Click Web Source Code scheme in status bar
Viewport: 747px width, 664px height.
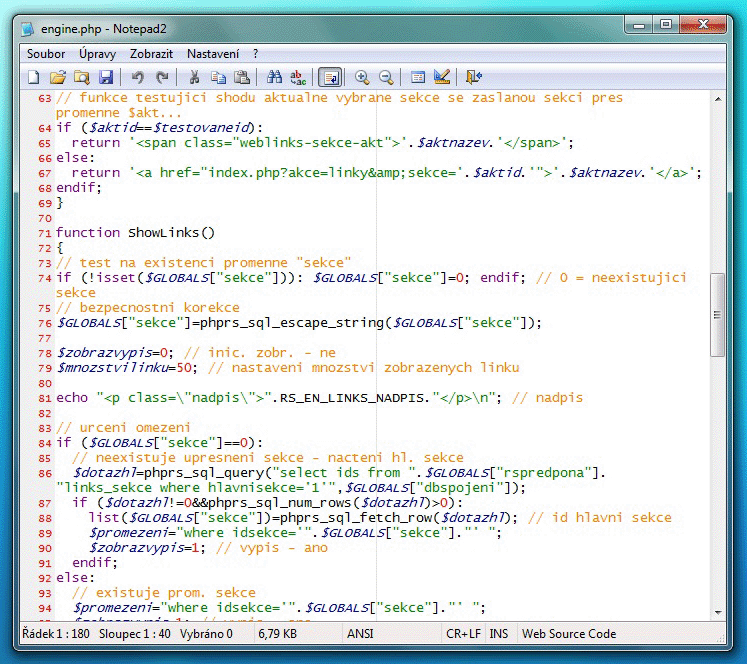(569, 634)
